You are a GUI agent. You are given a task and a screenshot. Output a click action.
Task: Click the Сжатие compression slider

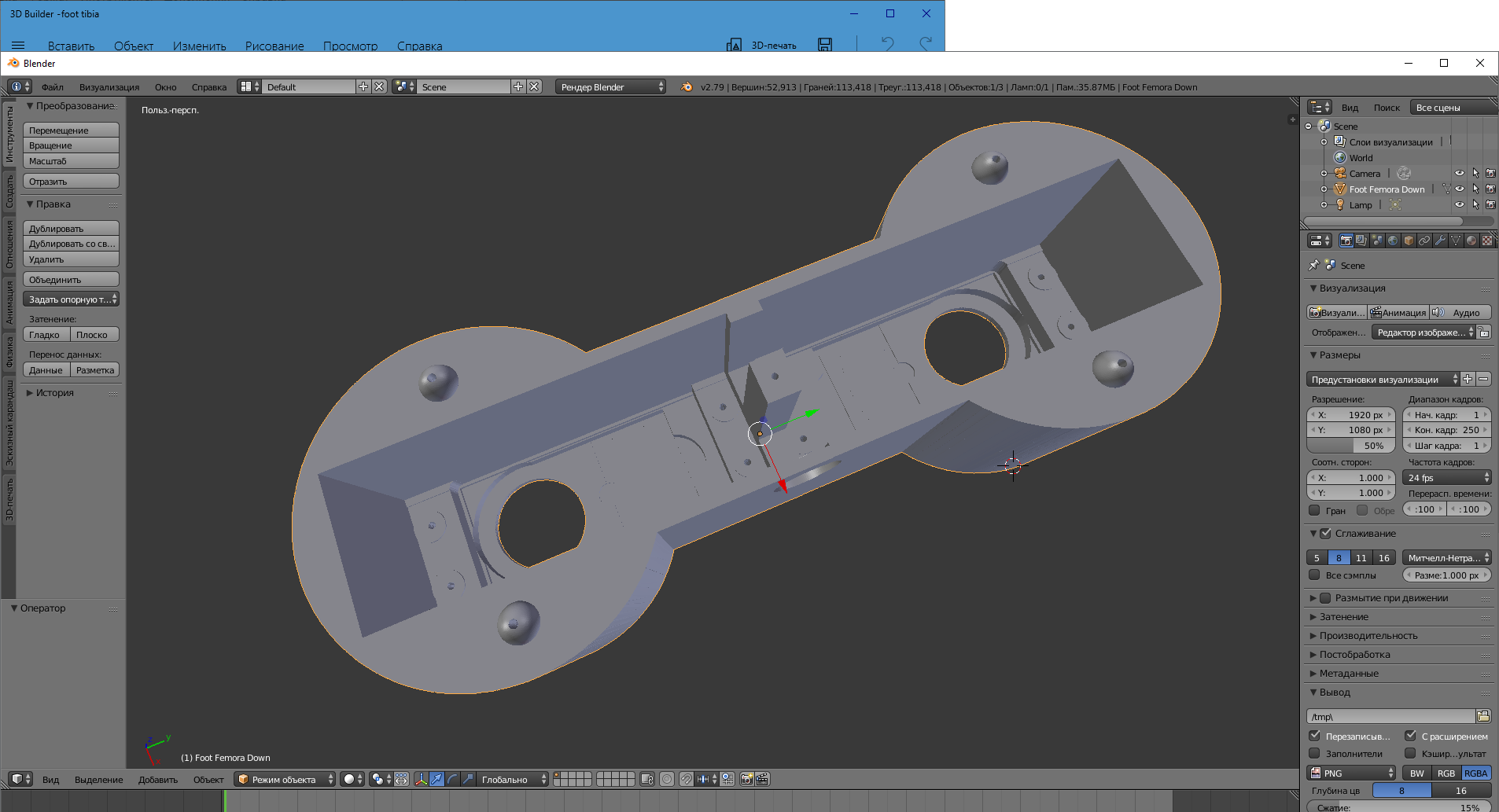click(1398, 807)
